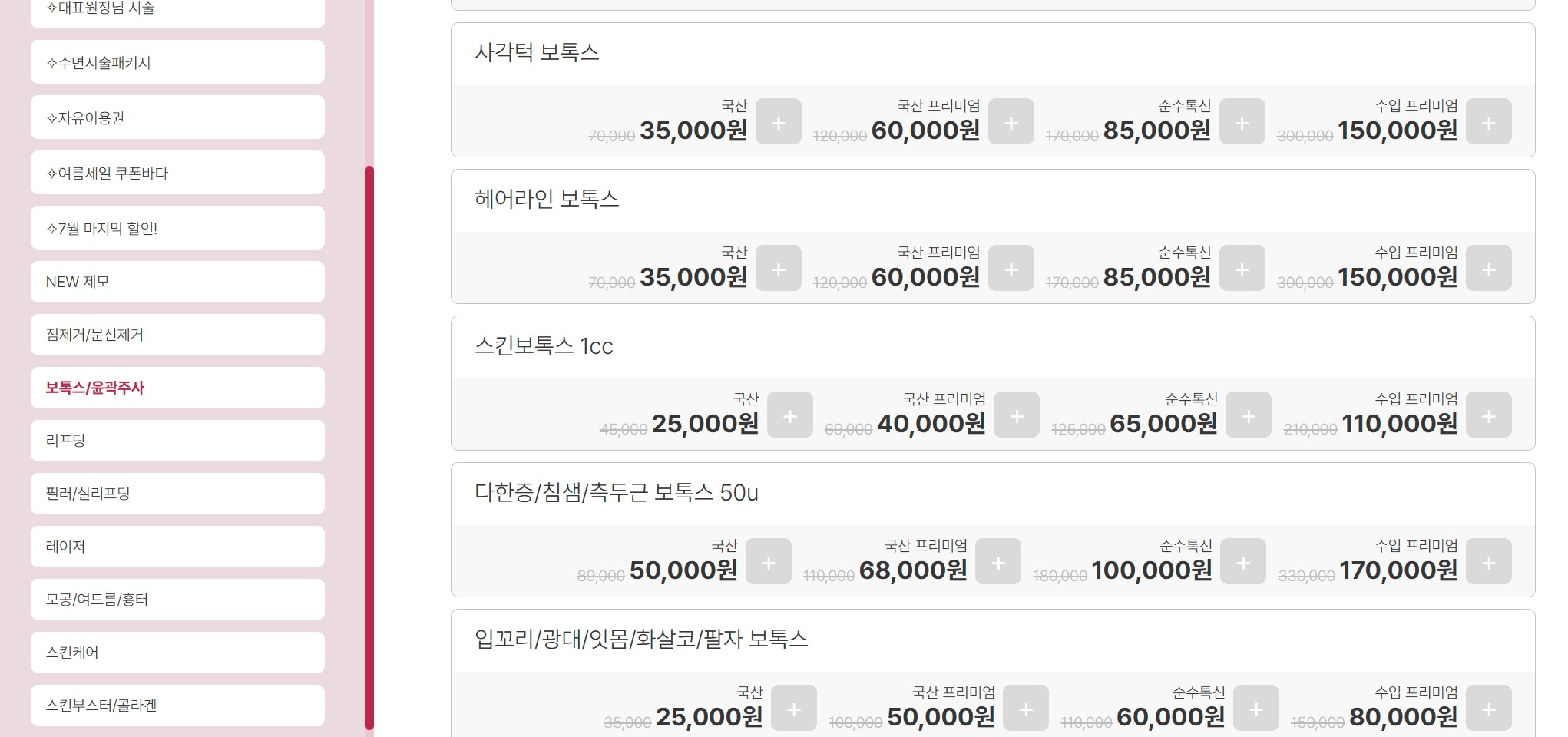Add 다한증 보톡스 50u 순수톡신 option
Image resolution: width=1568 pixels, height=737 pixels.
click(x=1242, y=562)
